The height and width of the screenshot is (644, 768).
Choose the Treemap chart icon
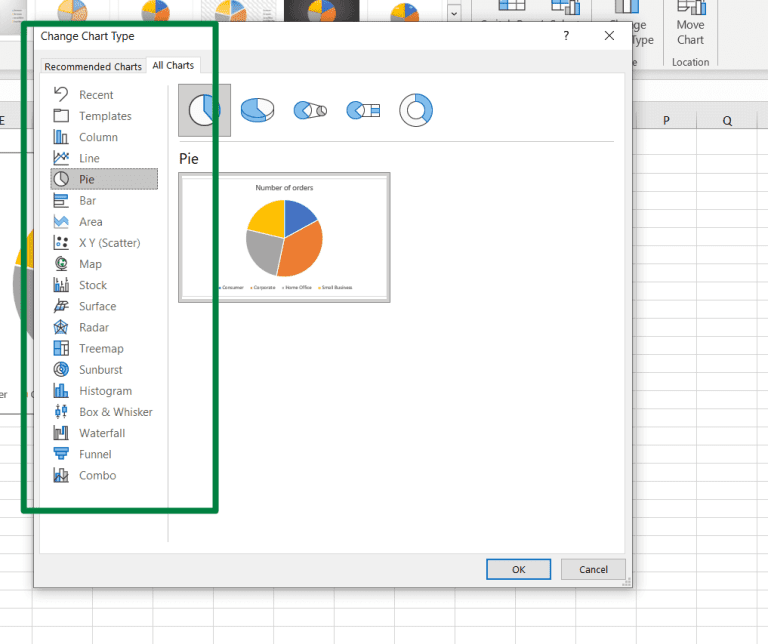point(61,348)
